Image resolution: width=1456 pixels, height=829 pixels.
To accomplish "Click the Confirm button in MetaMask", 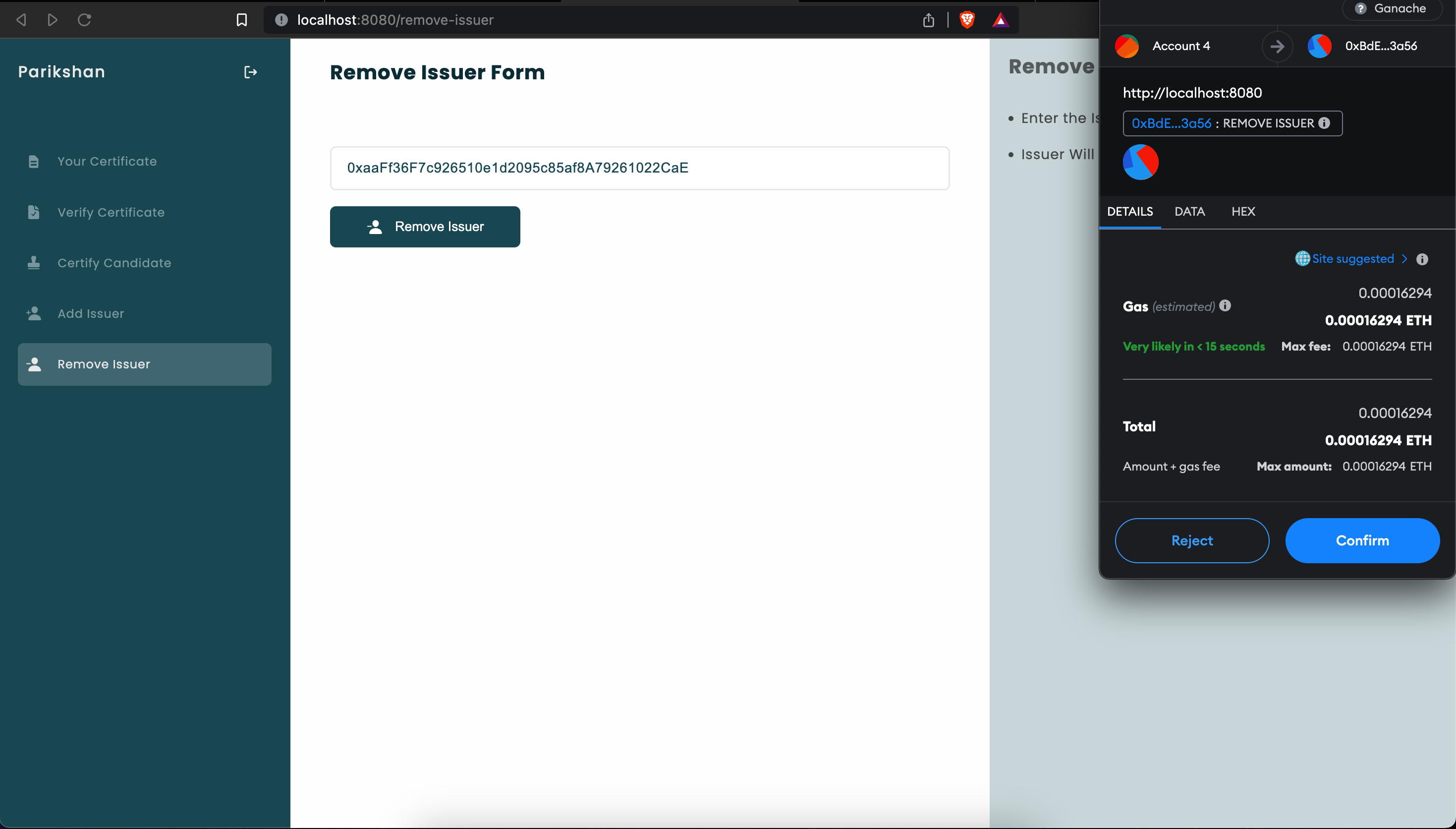I will (x=1362, y=540).
